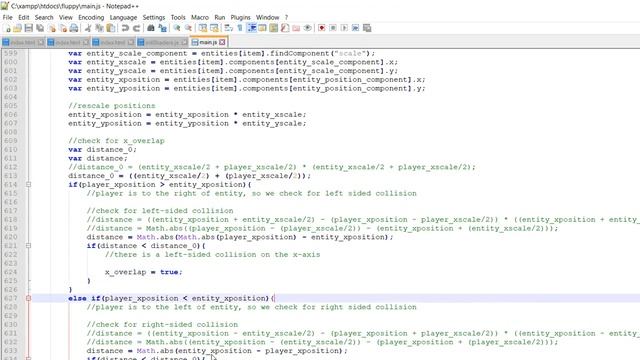Toggle word wrap in toolbar
This screenshot has width=640, height=360.
coord(229,28)
